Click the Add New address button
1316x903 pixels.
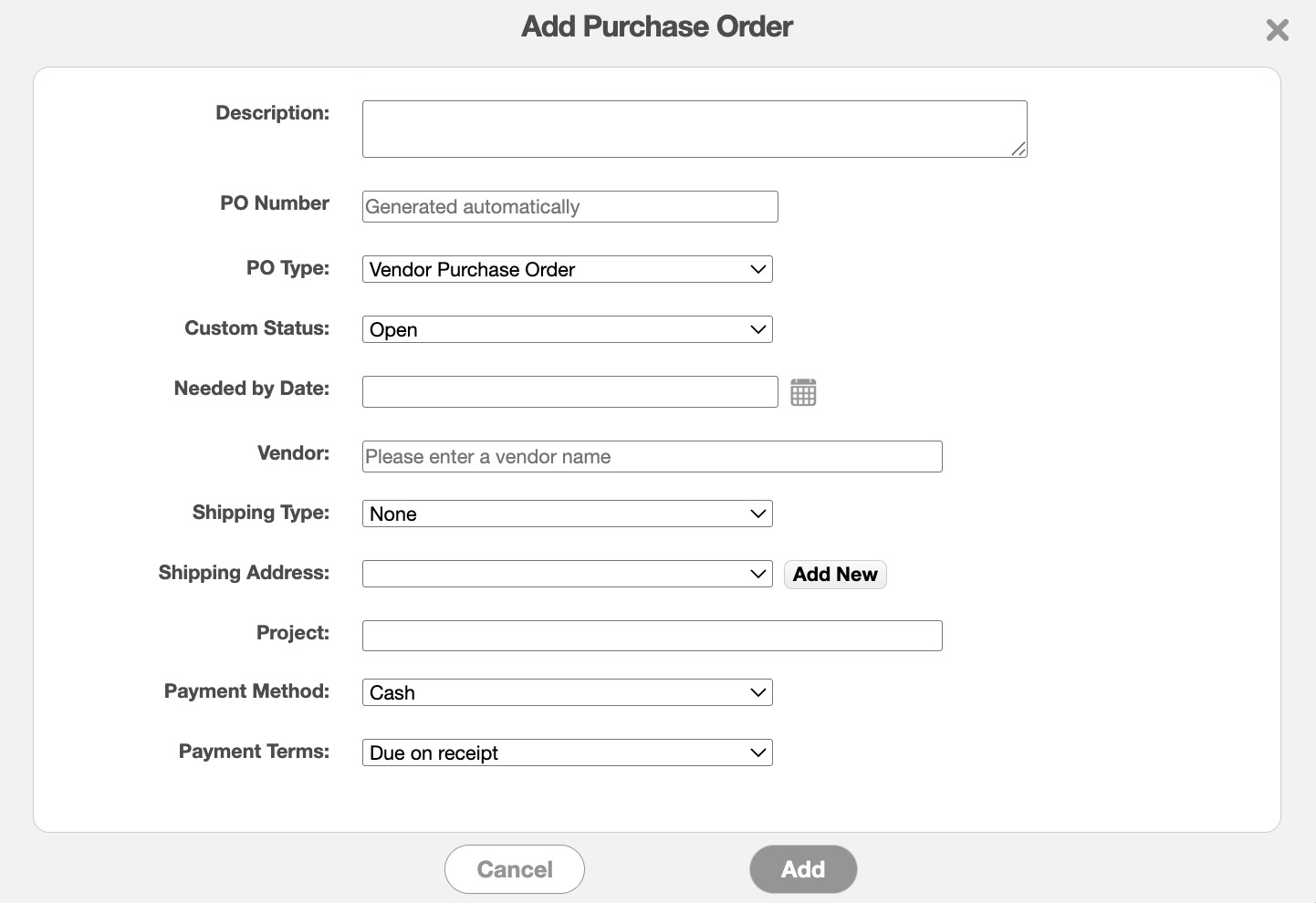tap(834, 574)
